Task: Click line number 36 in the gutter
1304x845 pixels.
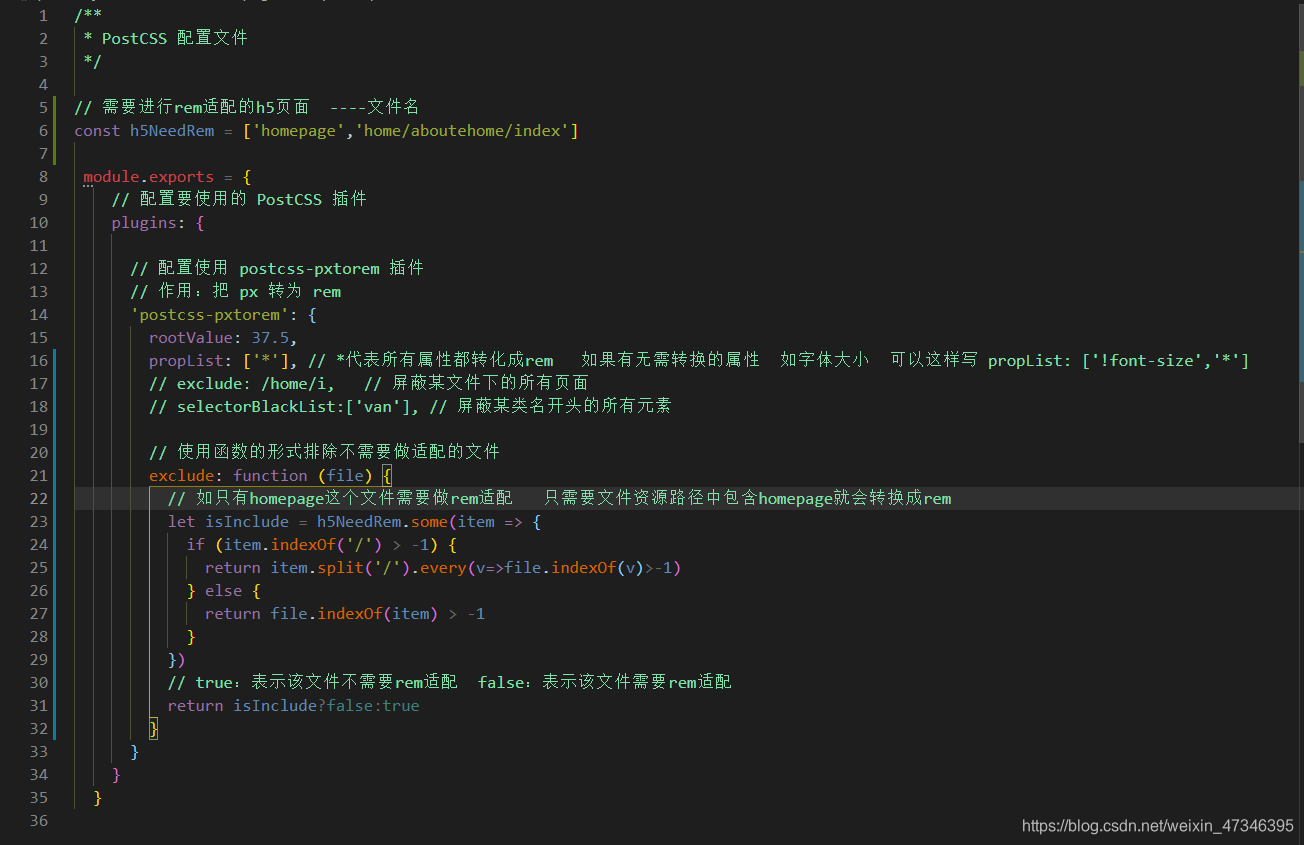Action: point(38,820)
